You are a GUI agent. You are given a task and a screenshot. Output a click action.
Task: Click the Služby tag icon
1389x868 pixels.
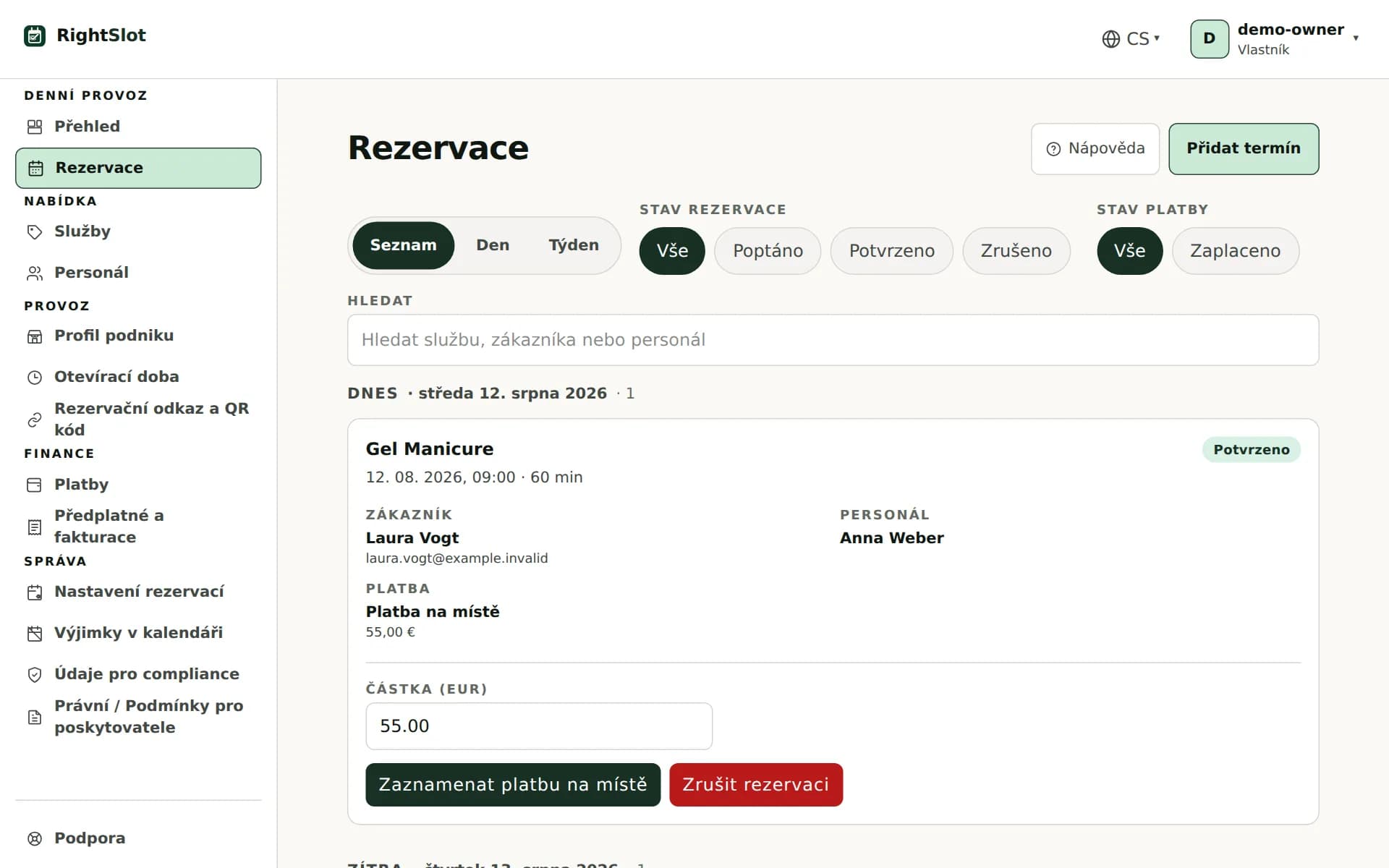[35, 232]
